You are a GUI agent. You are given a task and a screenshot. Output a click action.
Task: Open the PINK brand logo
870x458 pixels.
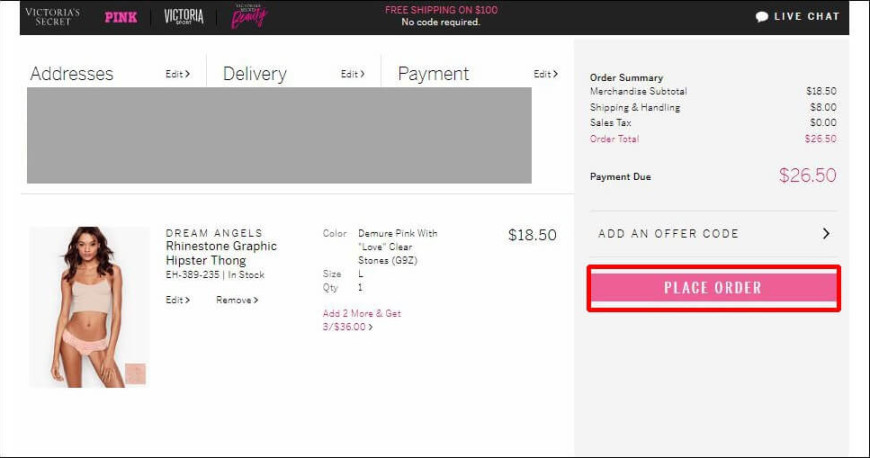point(121,17)
